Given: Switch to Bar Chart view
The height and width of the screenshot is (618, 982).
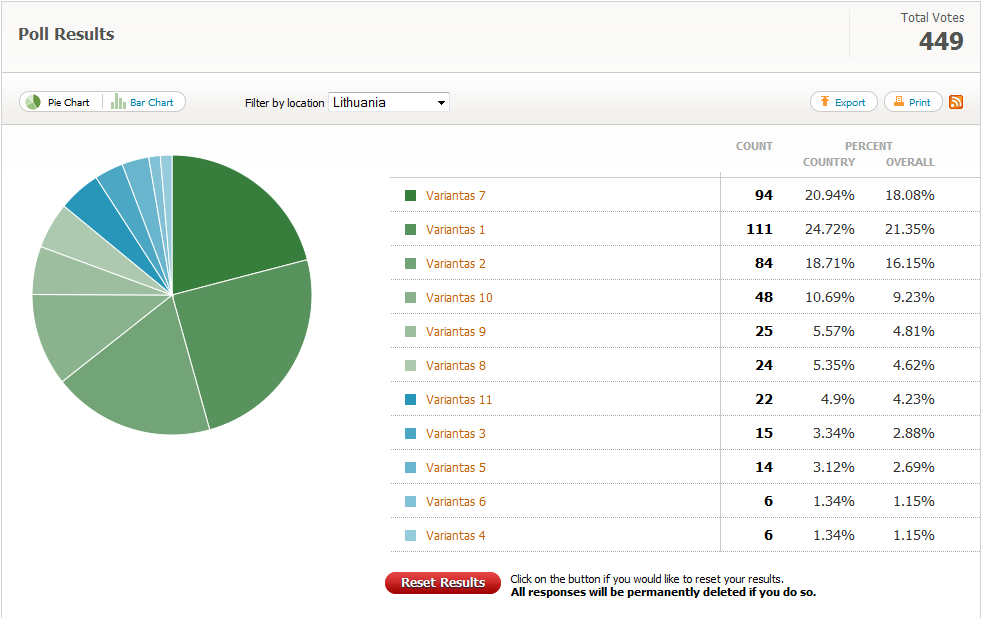Looking at the screenshot, I should (x=144, y=102).
